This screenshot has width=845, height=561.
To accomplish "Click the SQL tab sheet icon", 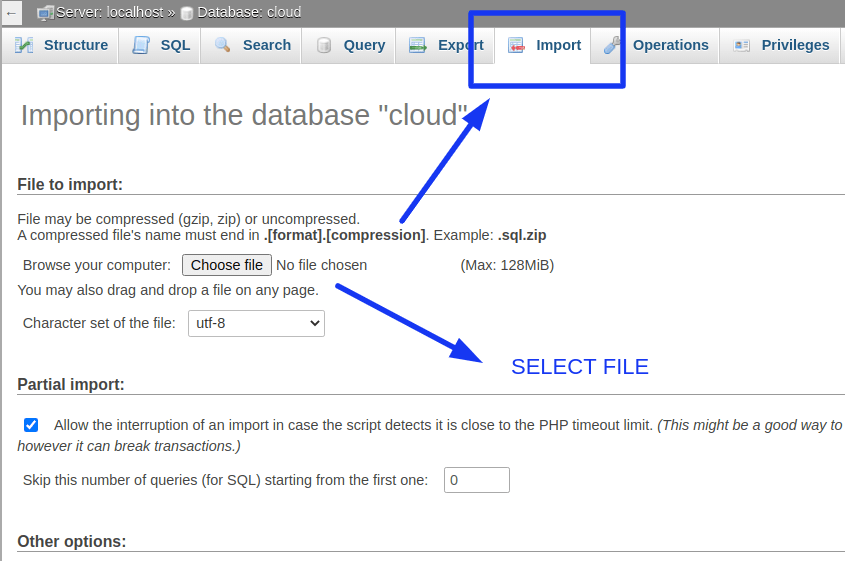I will (x=141, y=45).
